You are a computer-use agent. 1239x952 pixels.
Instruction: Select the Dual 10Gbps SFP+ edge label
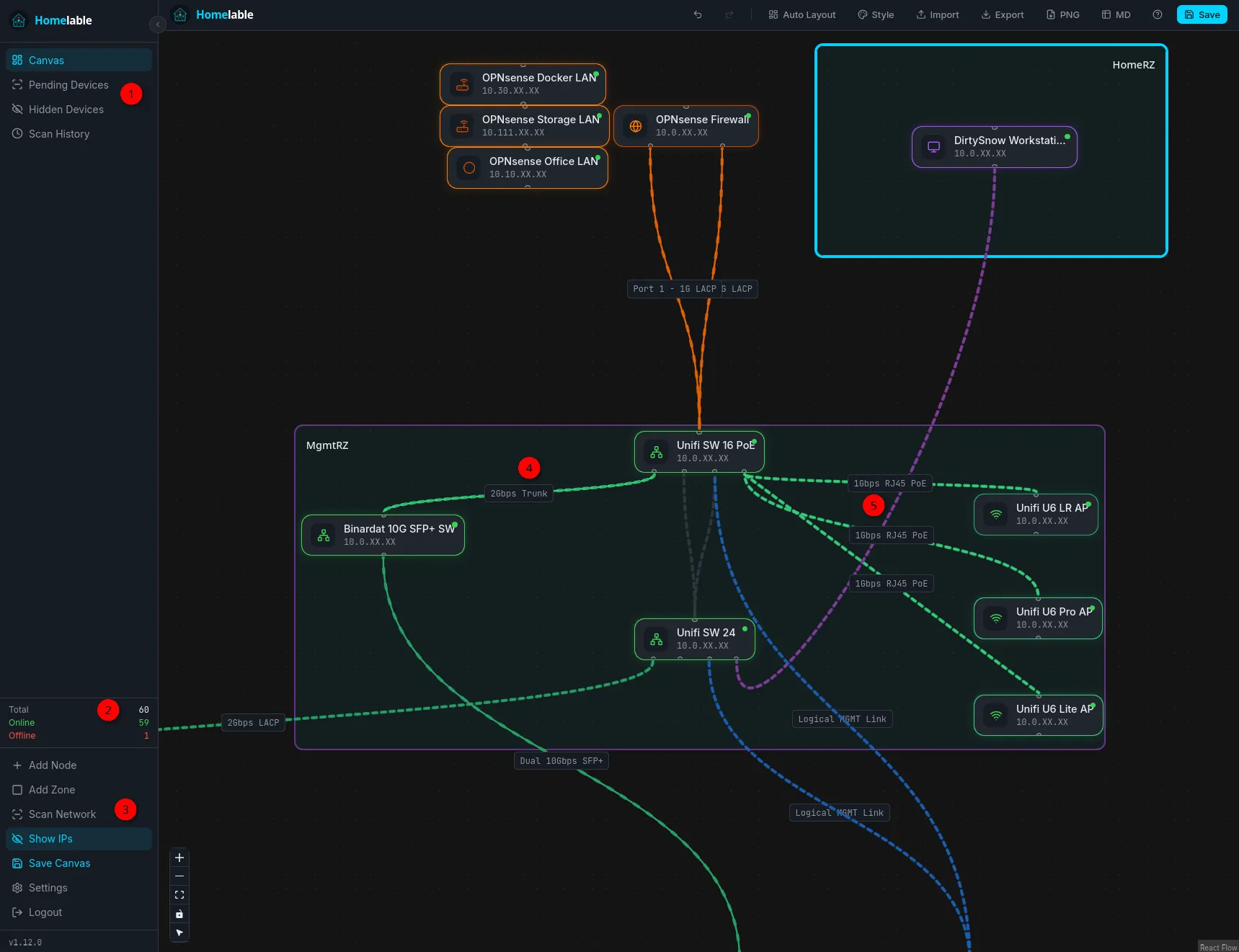561,761
